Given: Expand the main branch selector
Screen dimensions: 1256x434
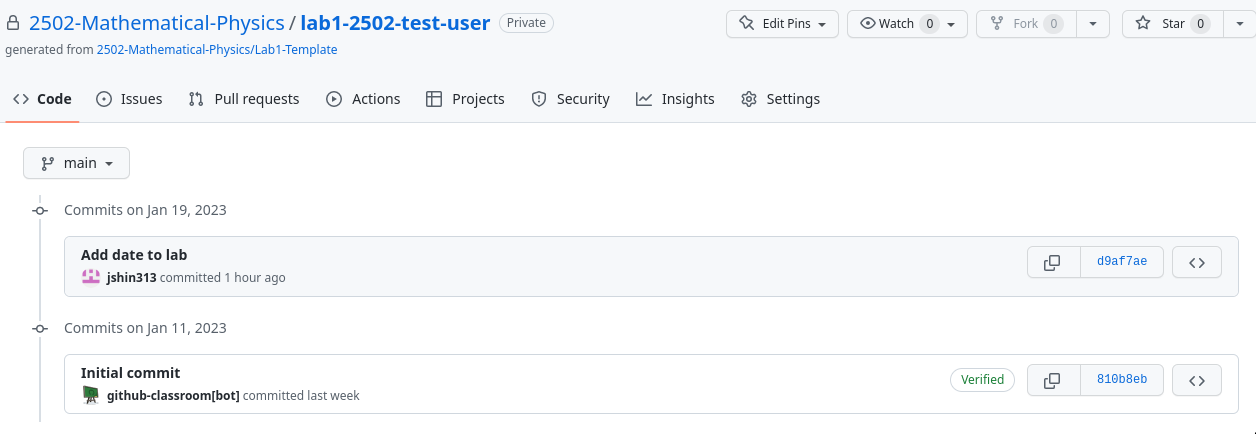Looking at the screenshot, I should [77, 163].
